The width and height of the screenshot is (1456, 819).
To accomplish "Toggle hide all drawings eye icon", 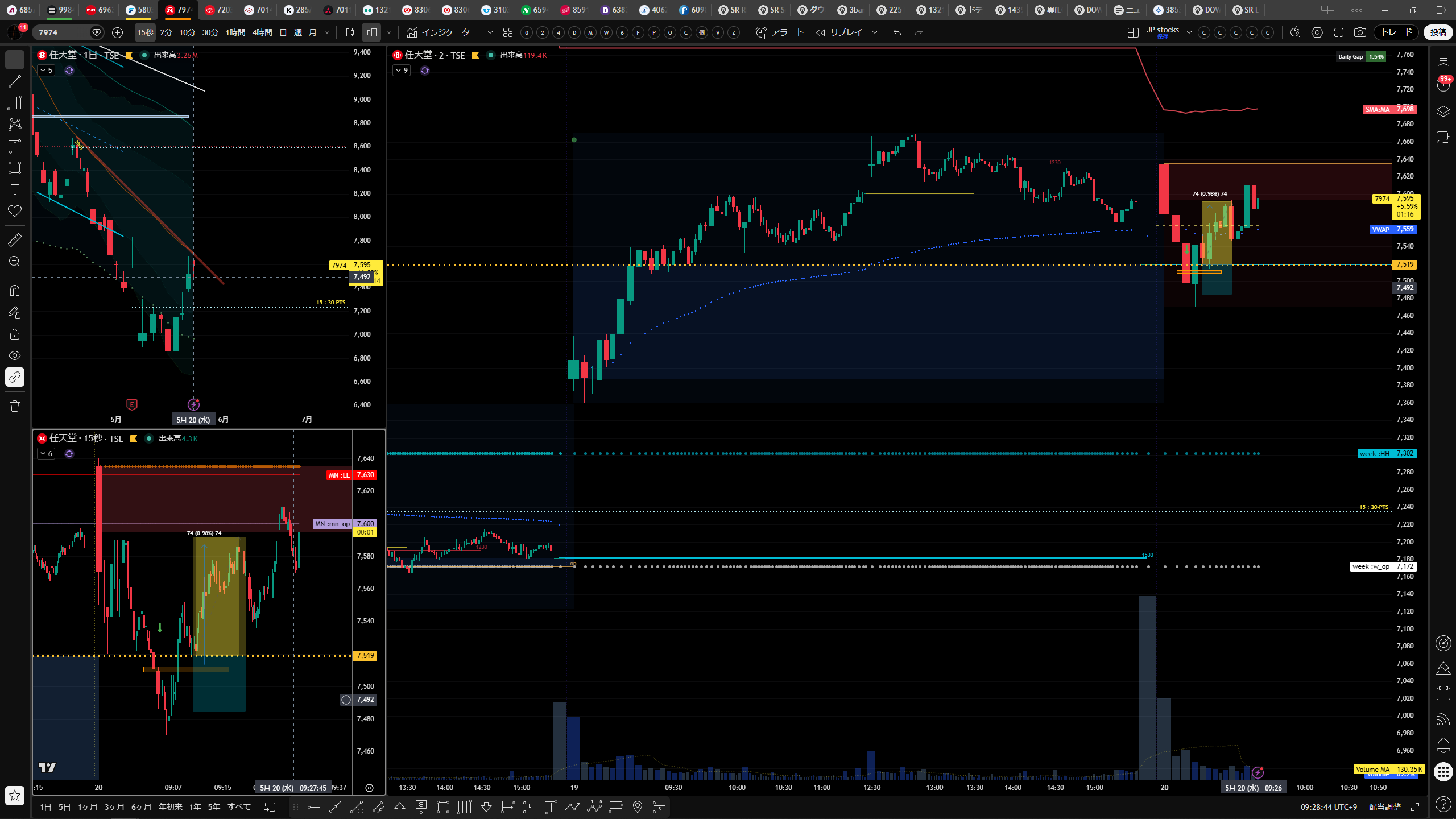I will pyautogui.click(x=15, y=355).
